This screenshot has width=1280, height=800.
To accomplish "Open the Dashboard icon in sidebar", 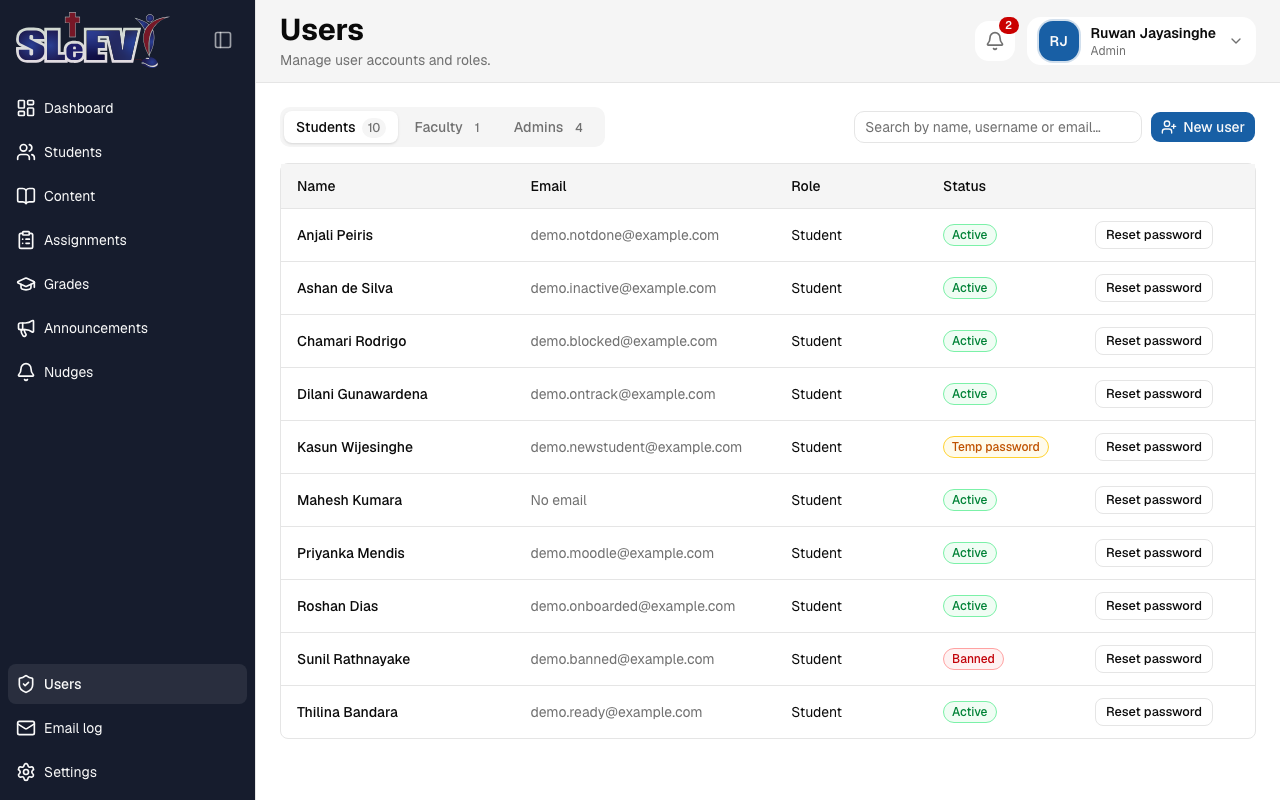I will click(x=26, y=108).
